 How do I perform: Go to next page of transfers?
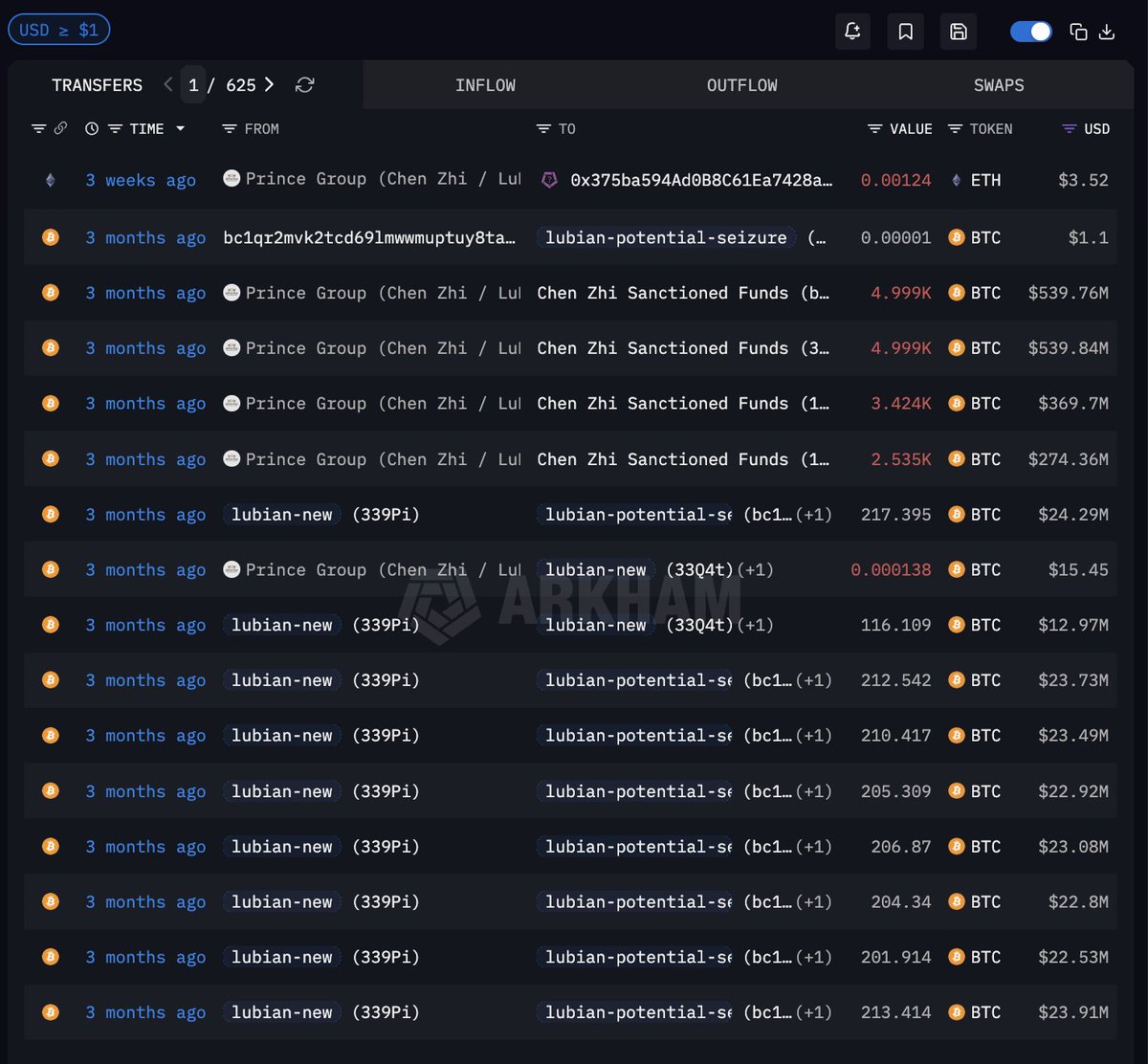(270, 85)
